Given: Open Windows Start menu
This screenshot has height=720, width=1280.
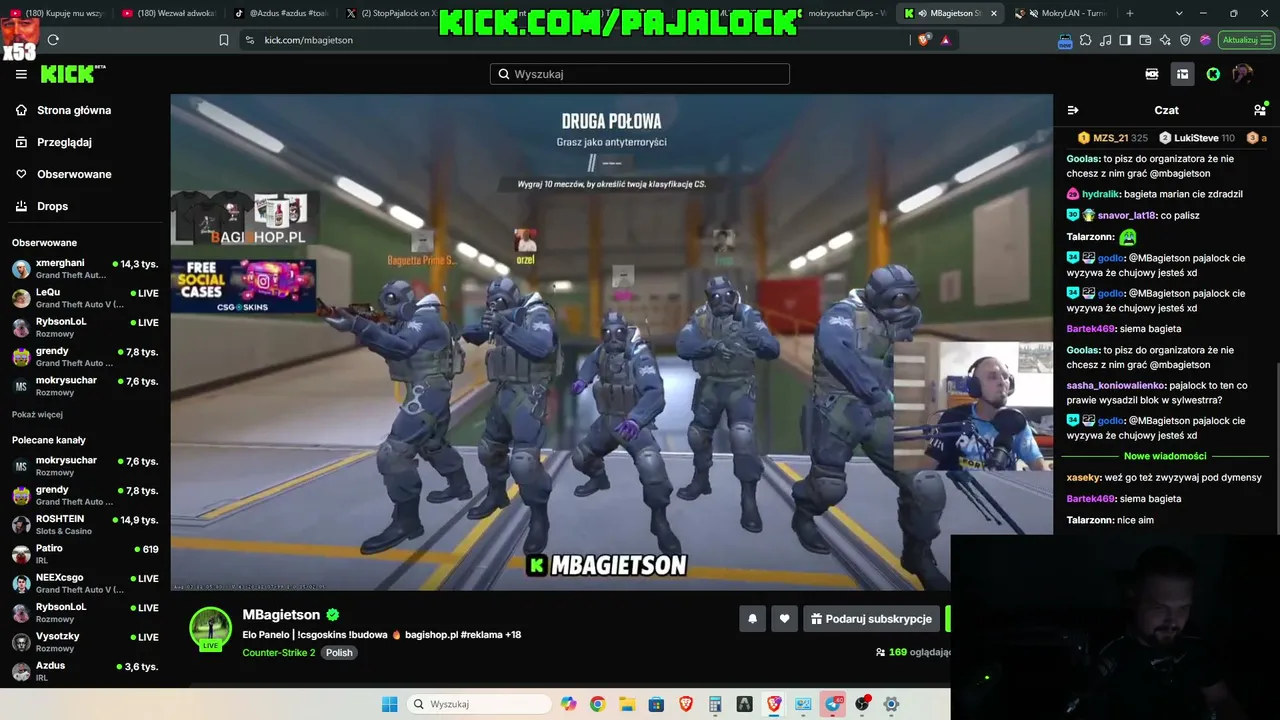Looking at the screenshot, I should [x=389, y=704].
